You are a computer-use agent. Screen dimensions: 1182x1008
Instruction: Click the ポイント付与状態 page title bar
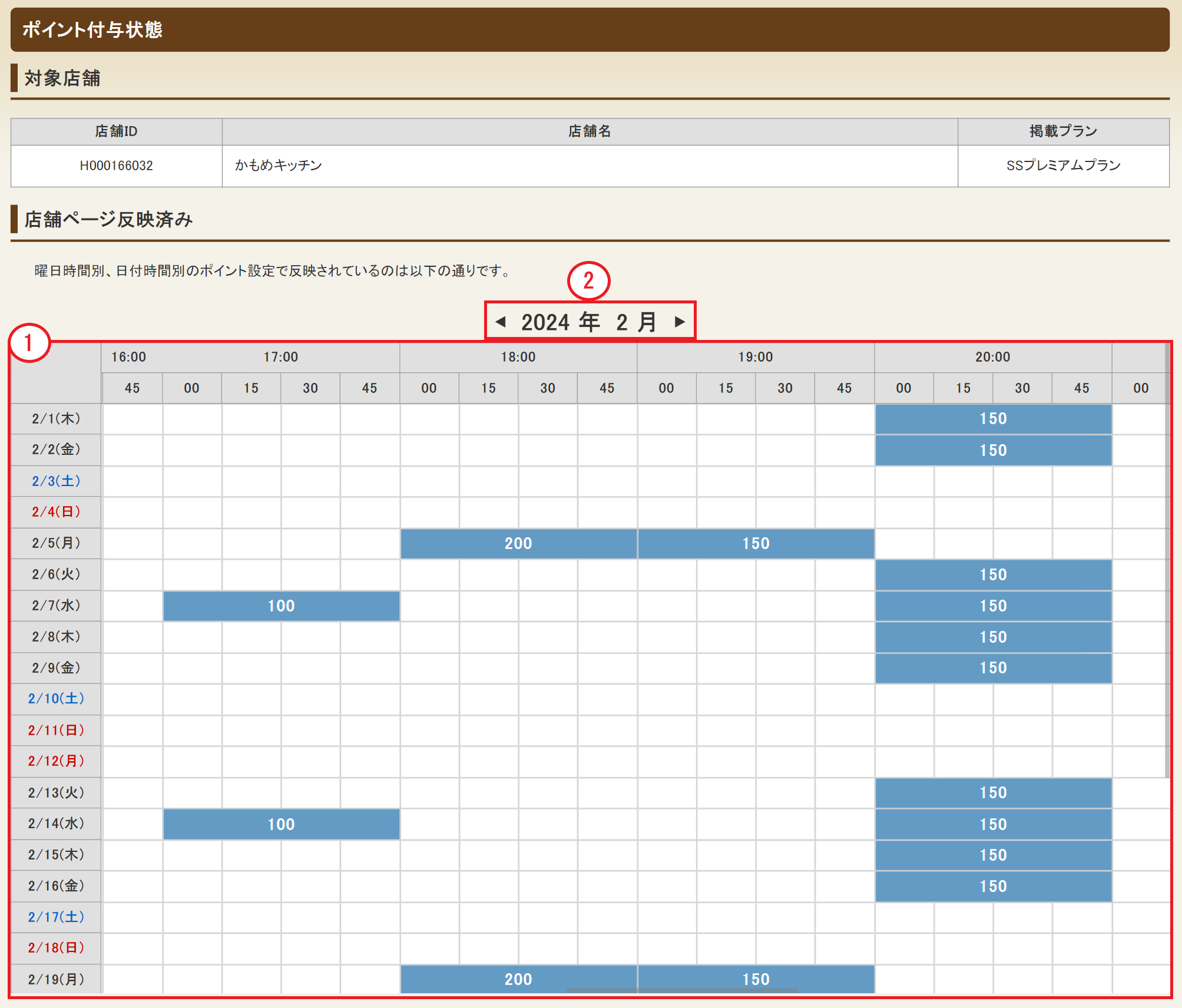pyautogui.click(x=590, y=29)
